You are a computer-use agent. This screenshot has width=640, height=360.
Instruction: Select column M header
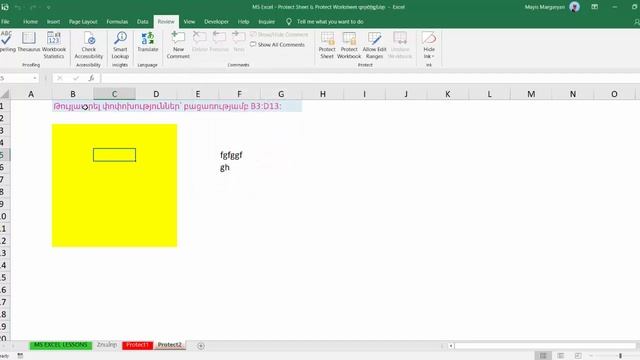[531, 94]
